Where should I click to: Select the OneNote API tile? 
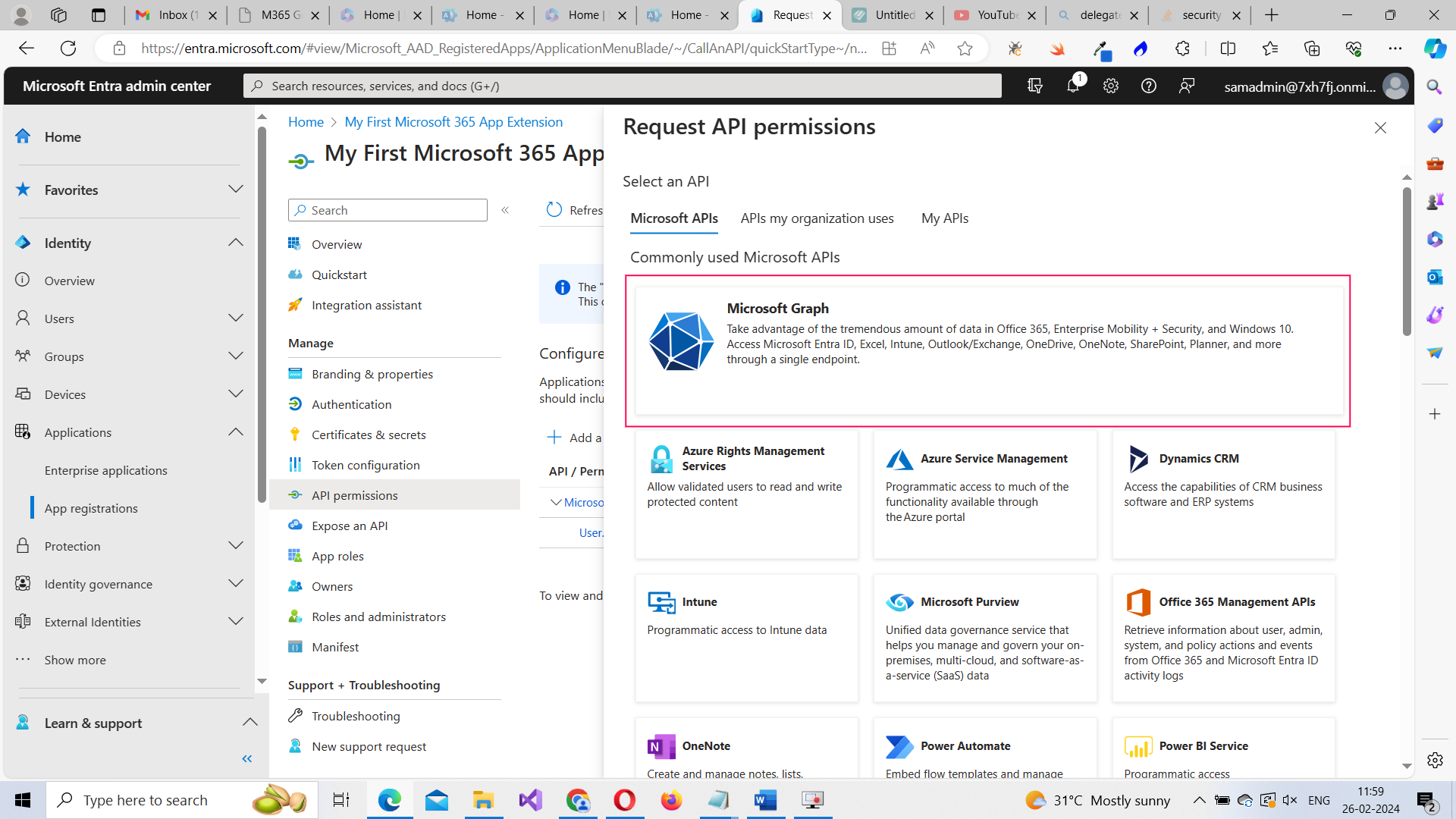click(x=746, y=745)
